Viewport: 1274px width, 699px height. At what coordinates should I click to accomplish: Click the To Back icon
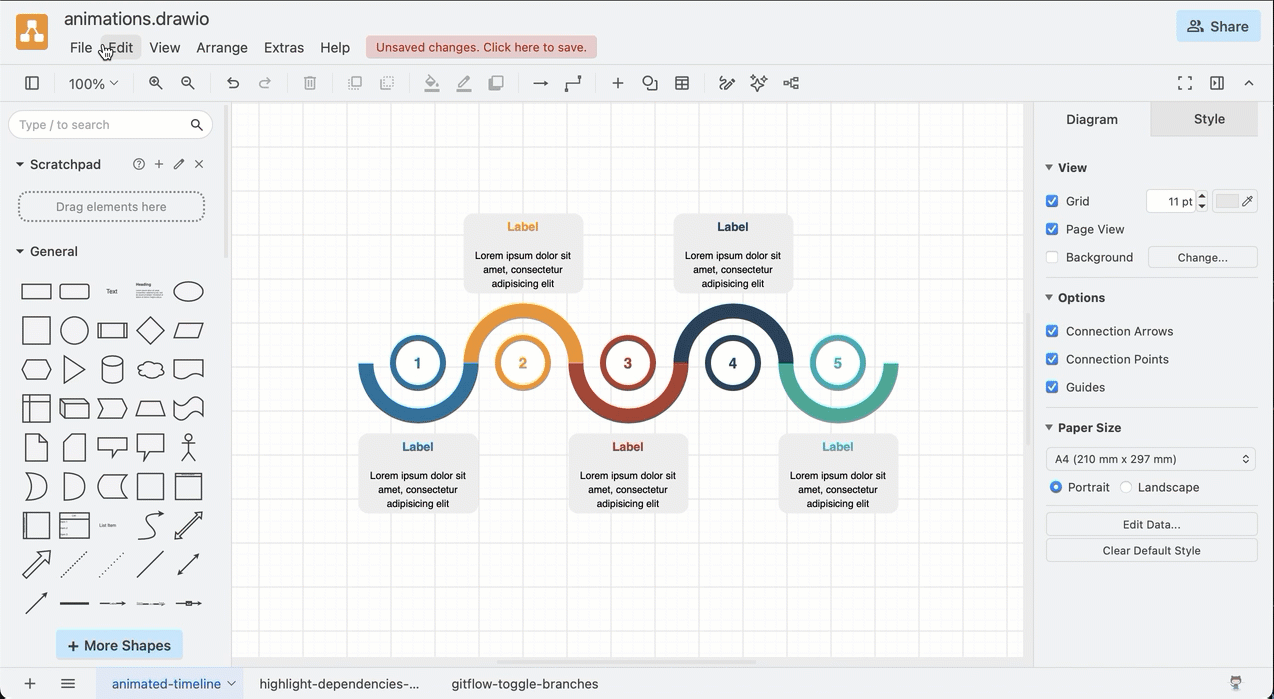tap(387, 83)
